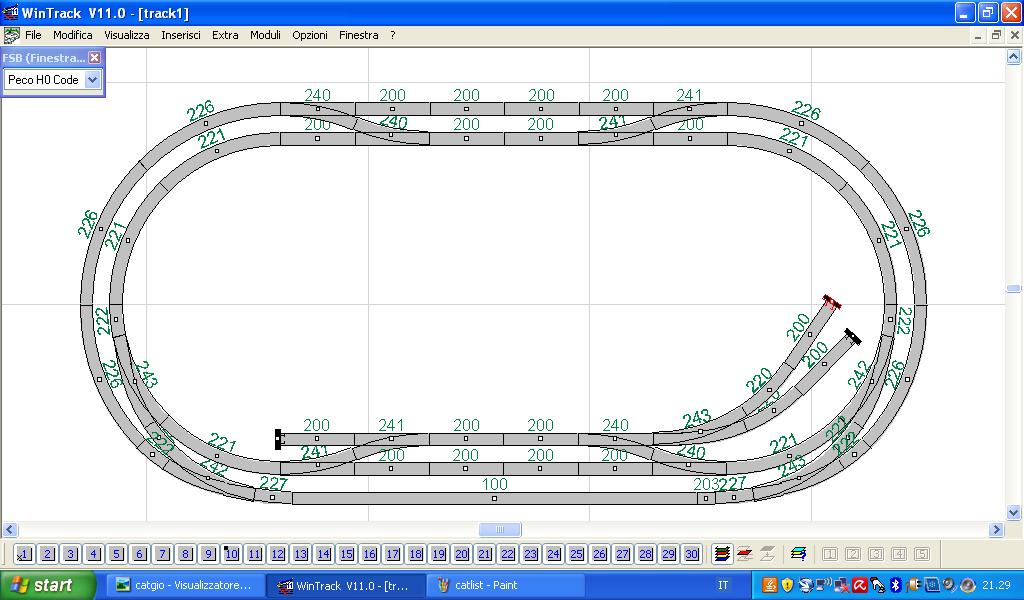Click the vertical scrollbar down arrow
This screenshot has height=600, width=1024.
tap(1014, 513)
